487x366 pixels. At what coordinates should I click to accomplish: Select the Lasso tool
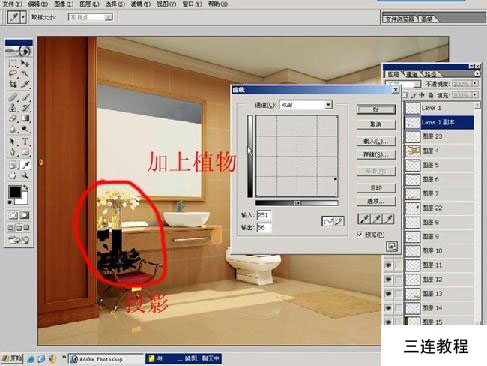[x=13, y=74]
